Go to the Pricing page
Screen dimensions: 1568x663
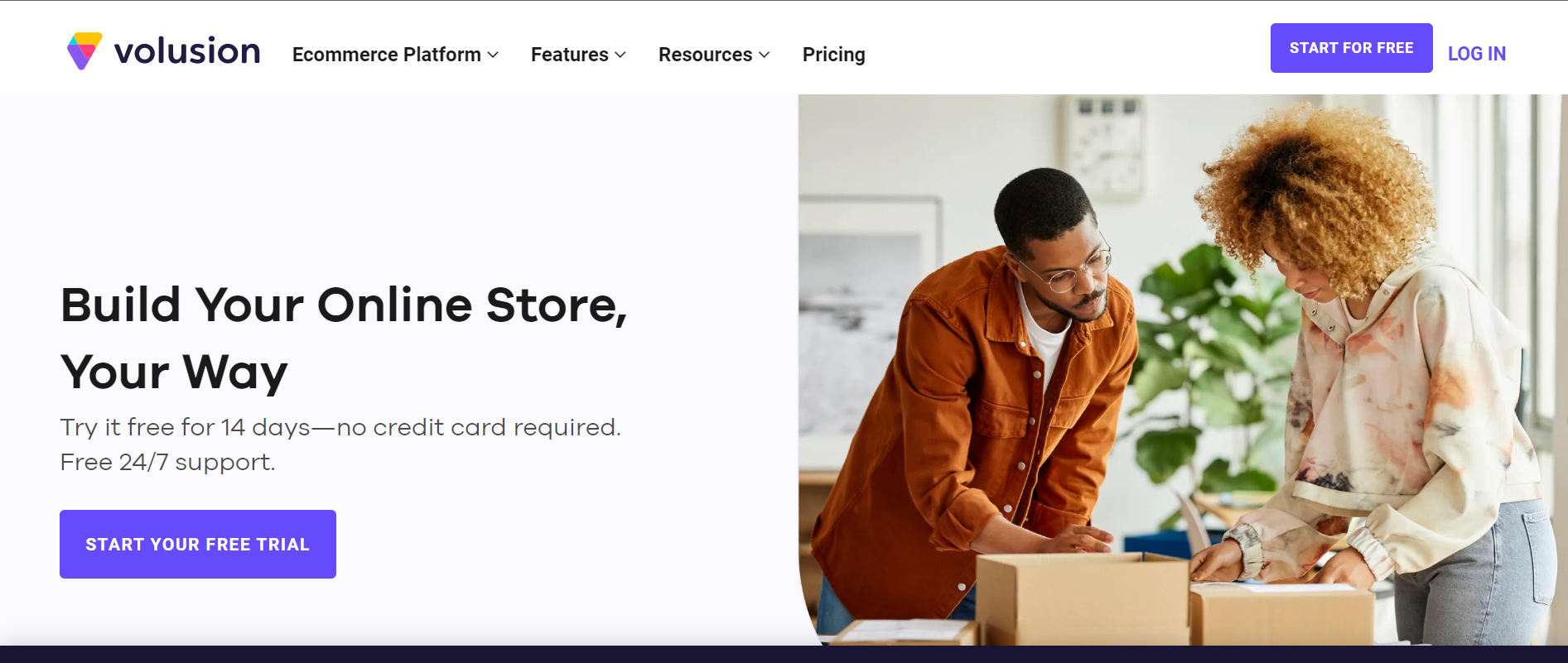tap(833, 55)
